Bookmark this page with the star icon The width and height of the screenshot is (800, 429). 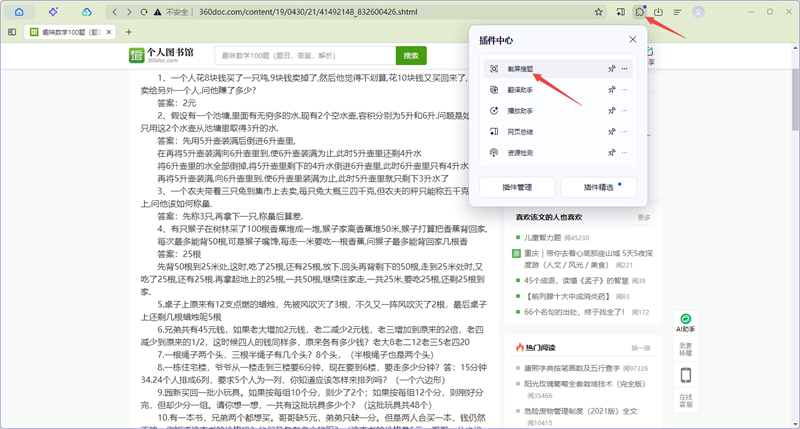tap(598, 12)
